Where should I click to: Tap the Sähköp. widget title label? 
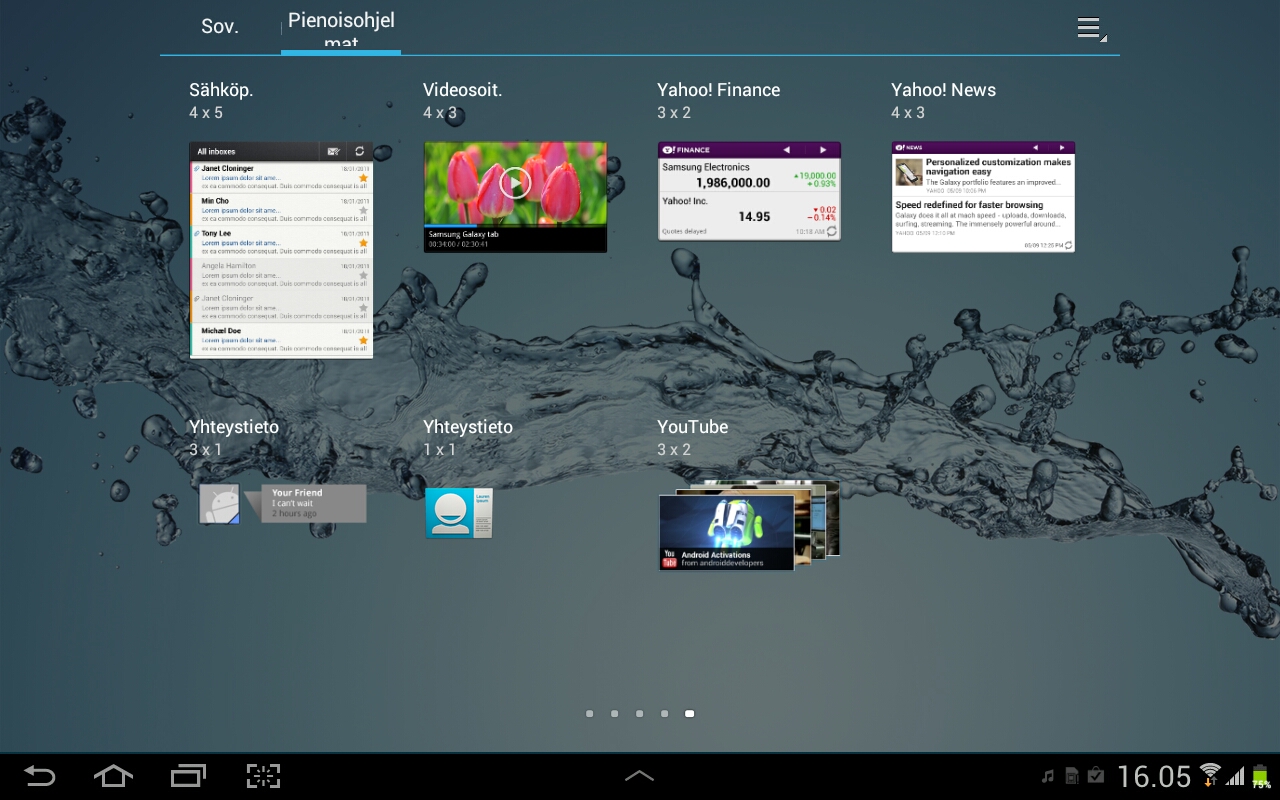tap(221, 90)
